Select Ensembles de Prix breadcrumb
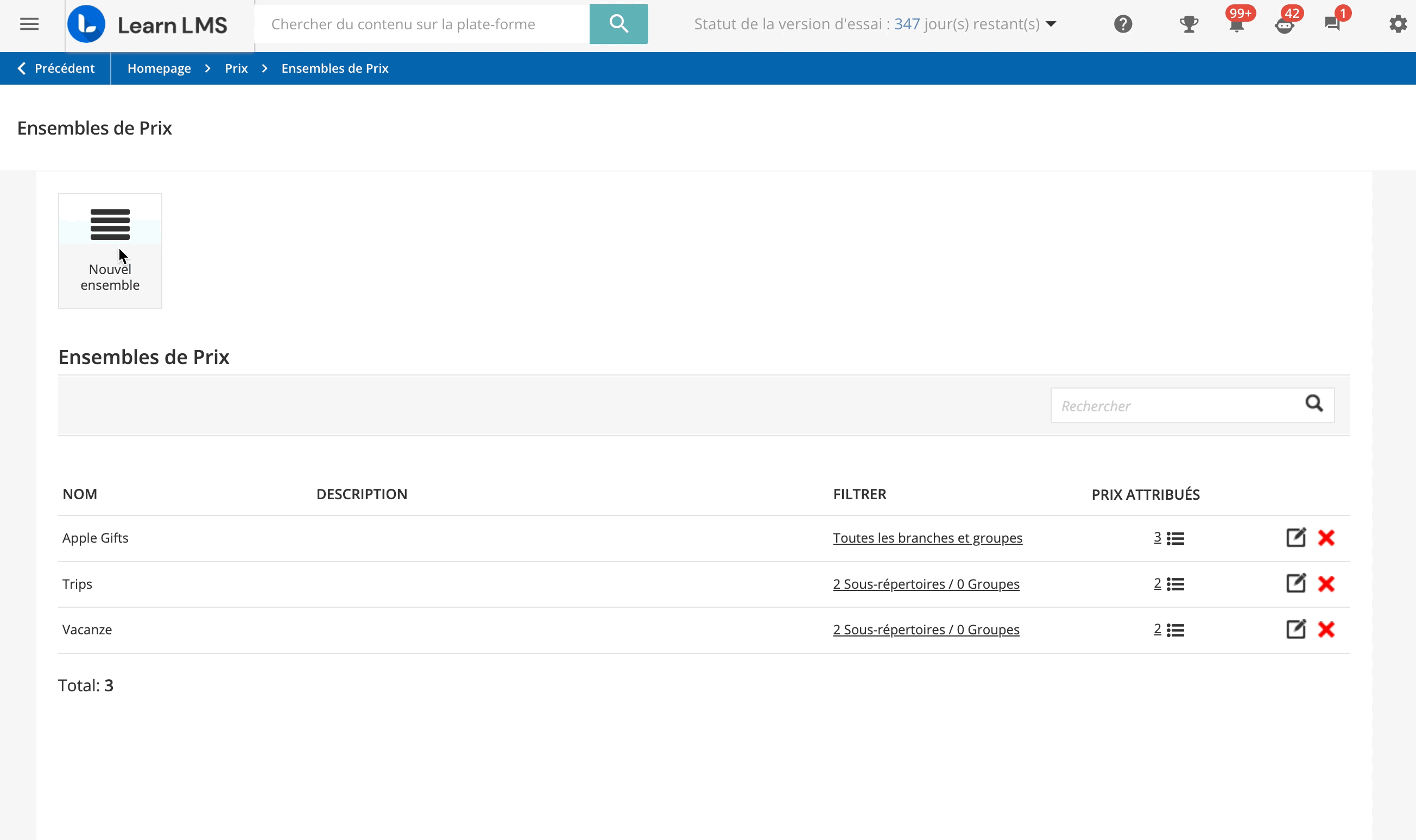 (x=334, y=68)
